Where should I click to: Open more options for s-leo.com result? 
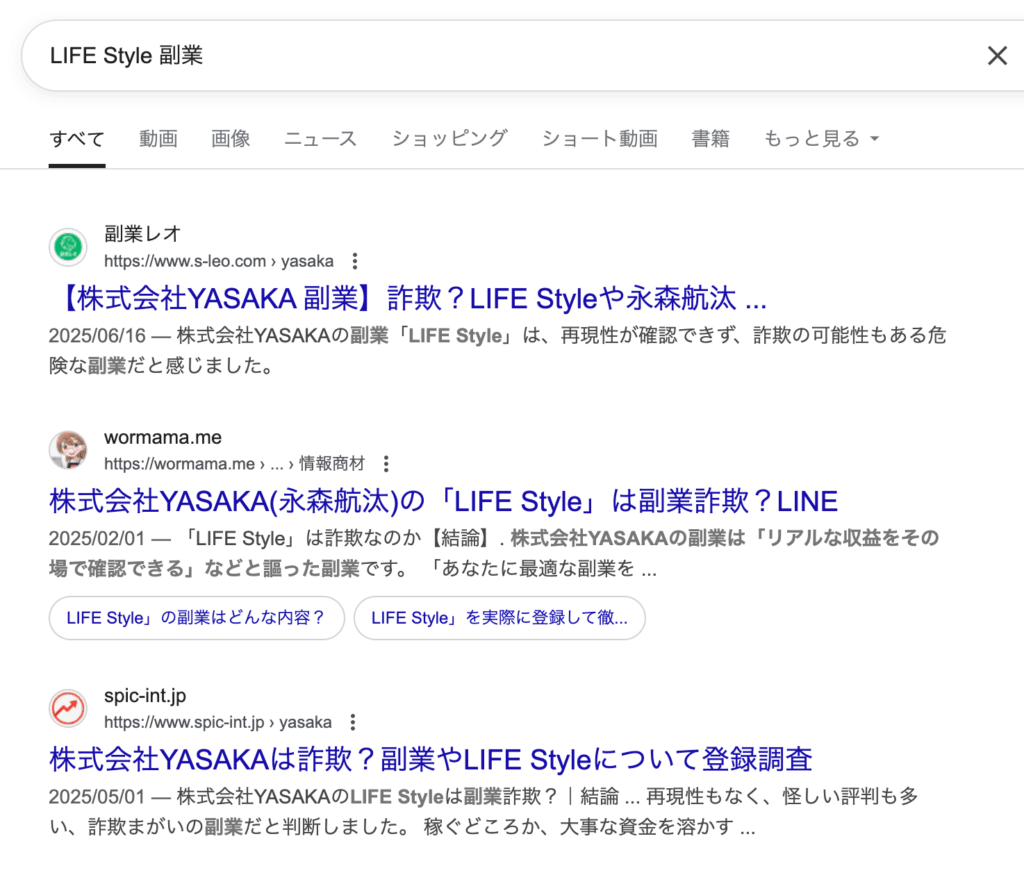click(355, 261)
